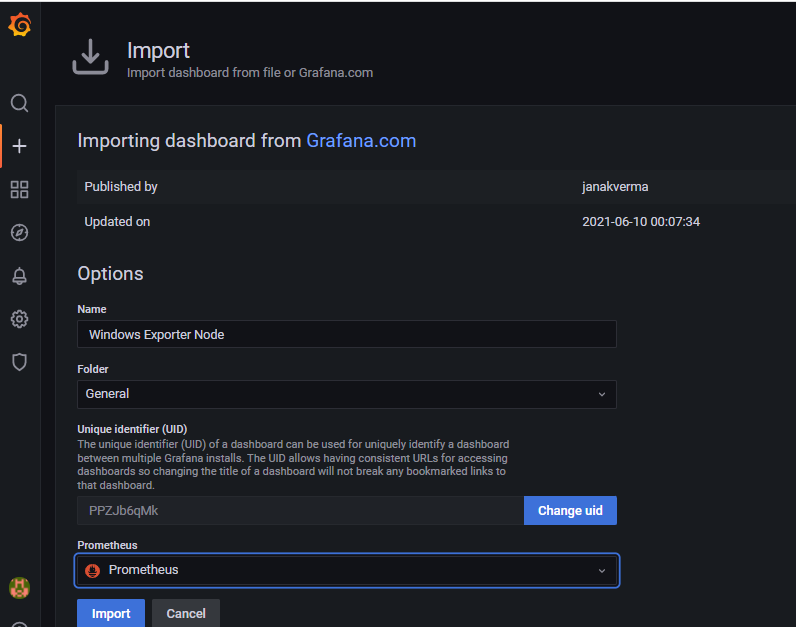Click the Import button
The image size is (796, 627).
111,613
